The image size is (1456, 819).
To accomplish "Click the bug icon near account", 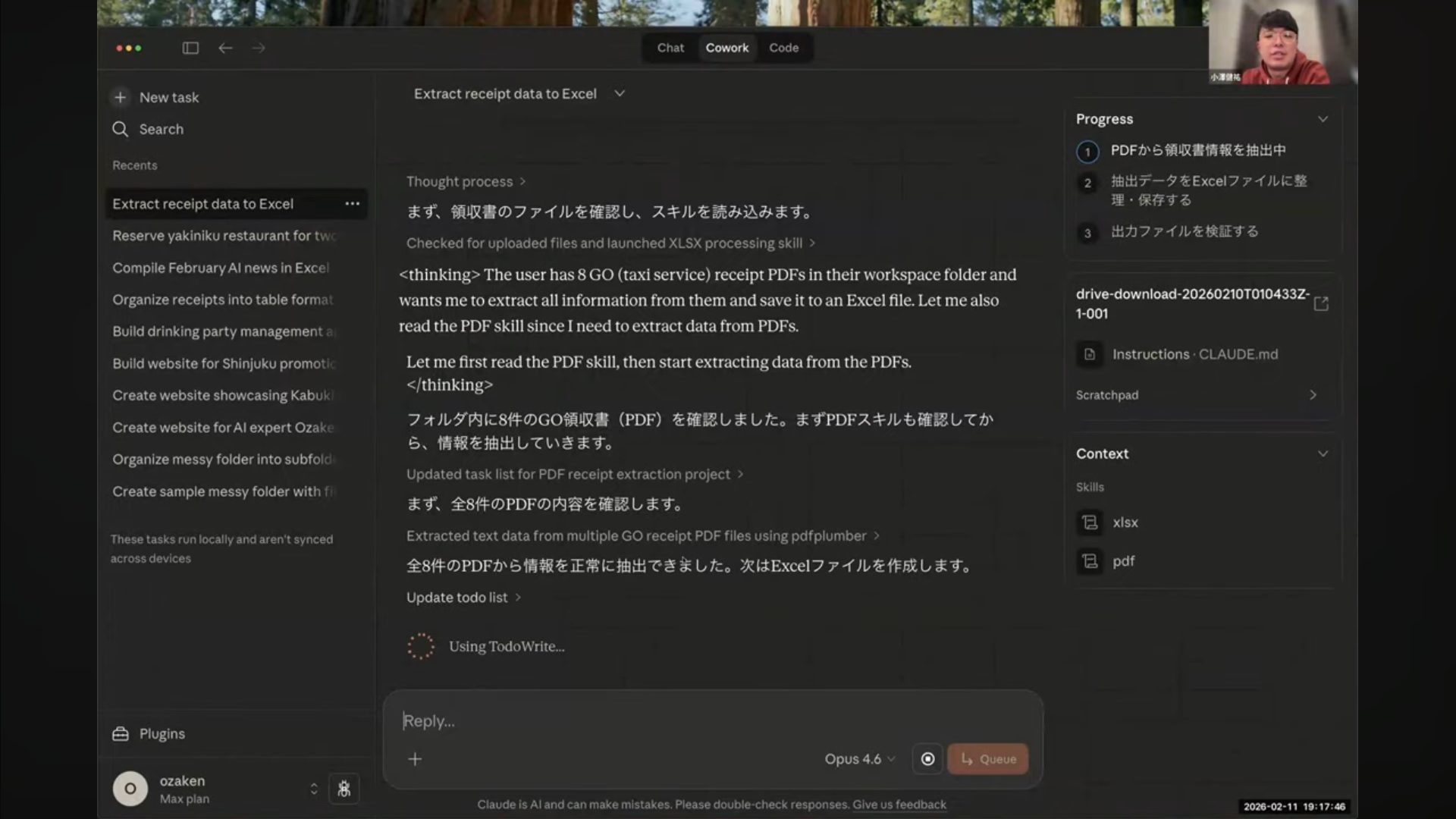I will pos(344,789).
